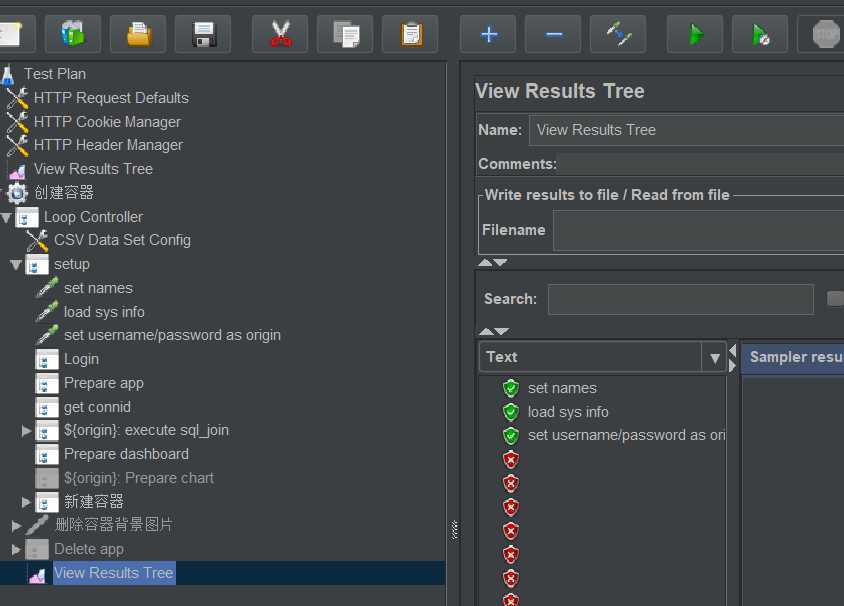Select CSV Data Set Config element
The image size is (844, 606).
coord(122,240)
